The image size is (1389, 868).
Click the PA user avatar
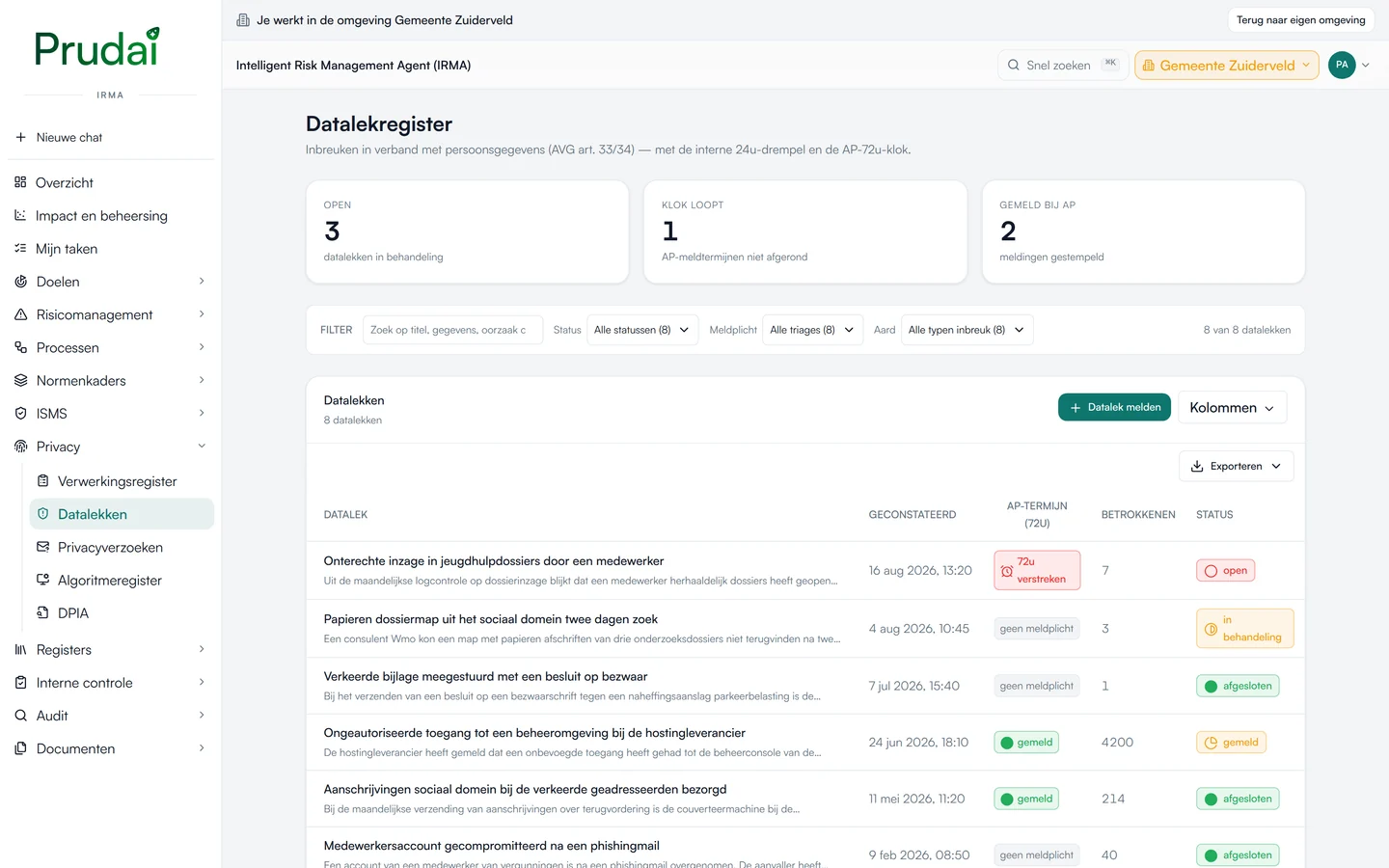pos(1342,65)
